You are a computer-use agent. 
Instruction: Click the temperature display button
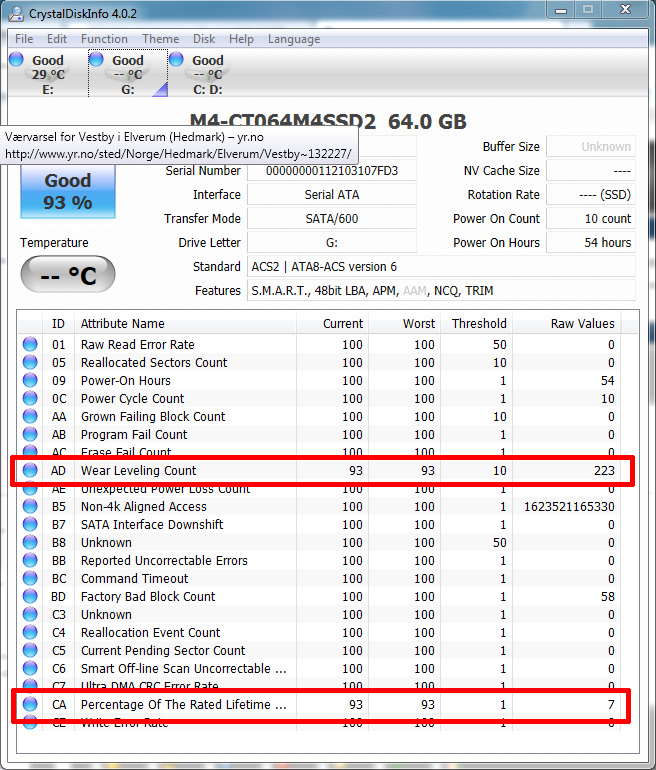(x=68, y=275)
